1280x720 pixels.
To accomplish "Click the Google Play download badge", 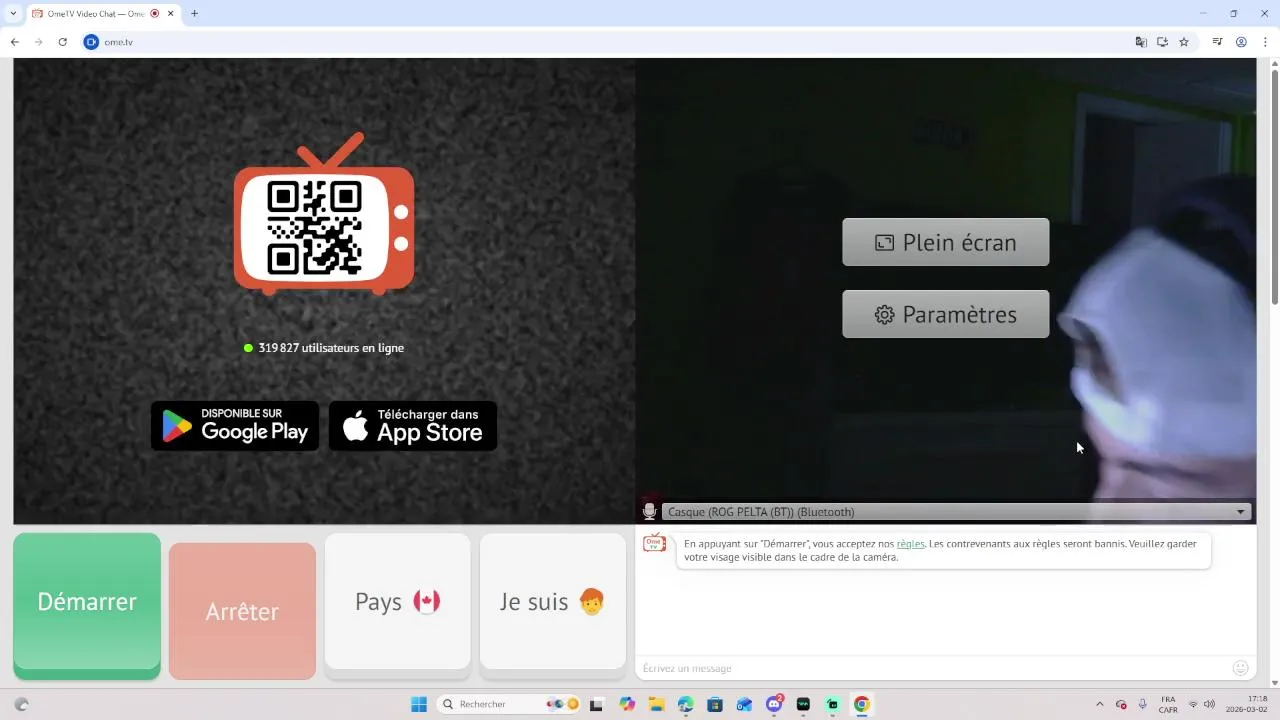I will (235, 426).
